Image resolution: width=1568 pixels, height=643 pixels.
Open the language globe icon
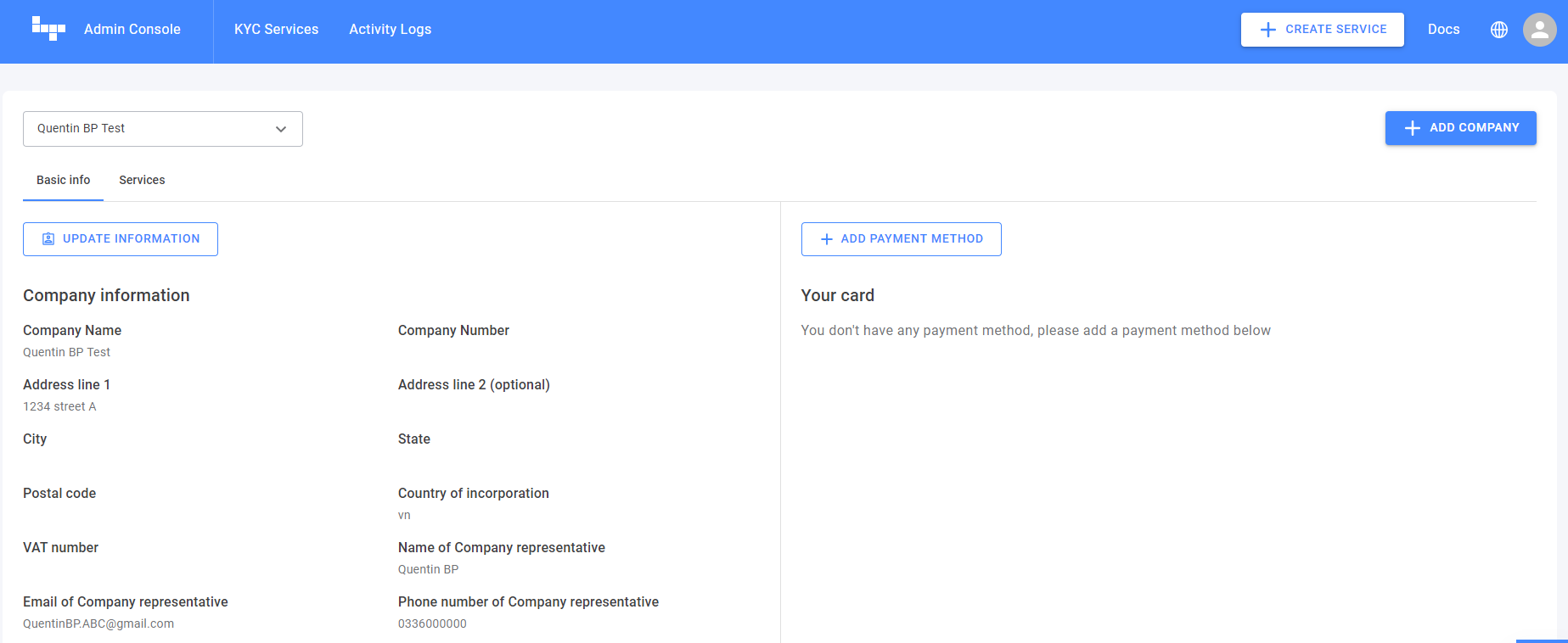[x=1499, y=30]
